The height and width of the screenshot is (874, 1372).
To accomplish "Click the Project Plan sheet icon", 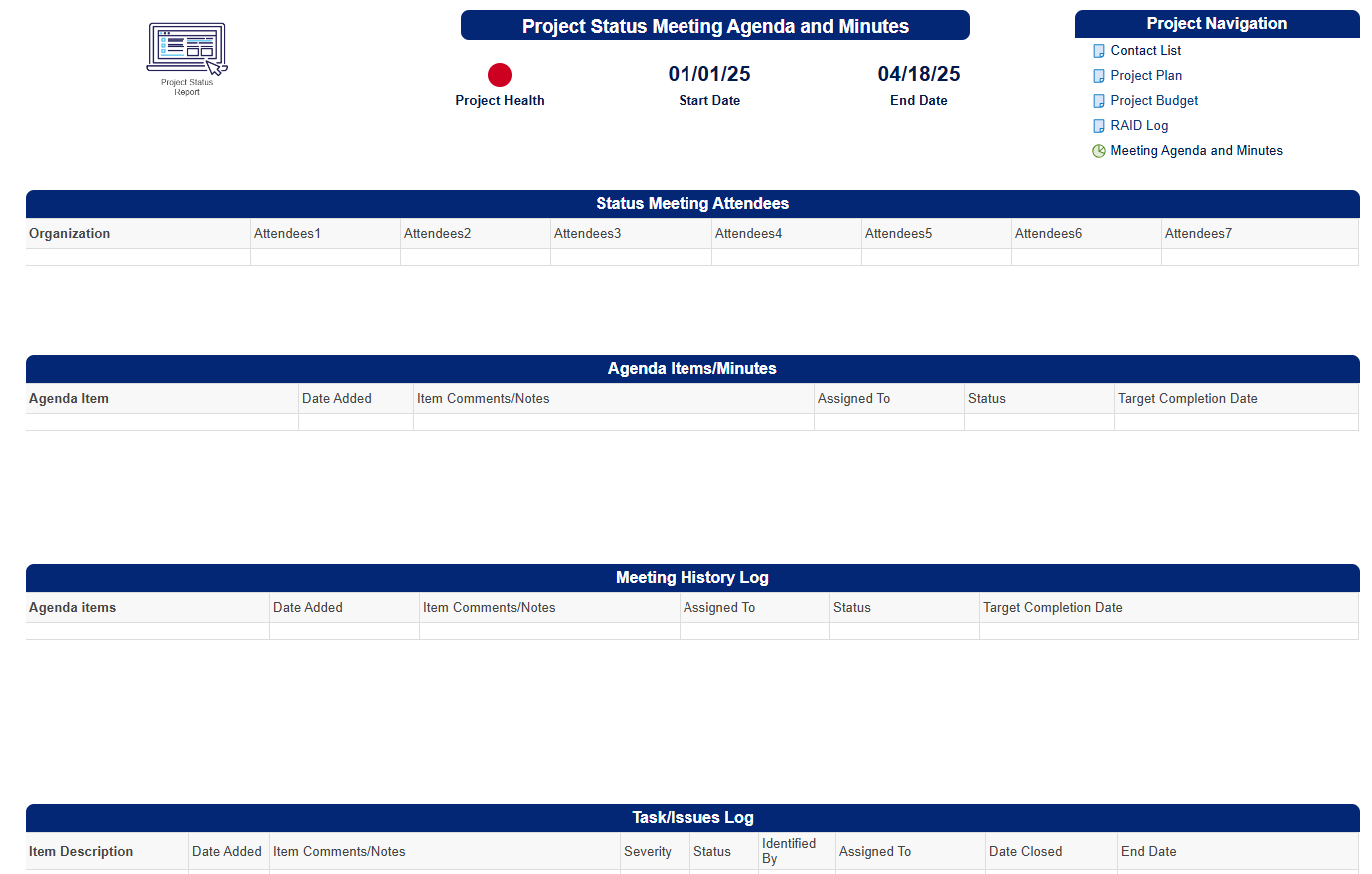I will coord(1099,76).
